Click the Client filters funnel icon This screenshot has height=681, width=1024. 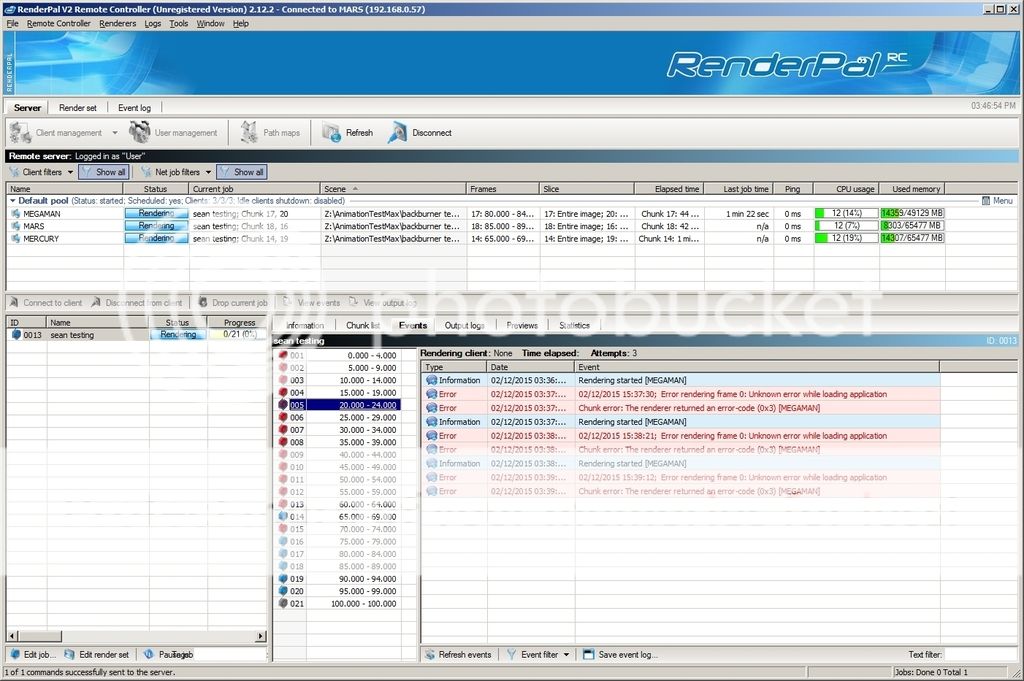pos(14,172)
